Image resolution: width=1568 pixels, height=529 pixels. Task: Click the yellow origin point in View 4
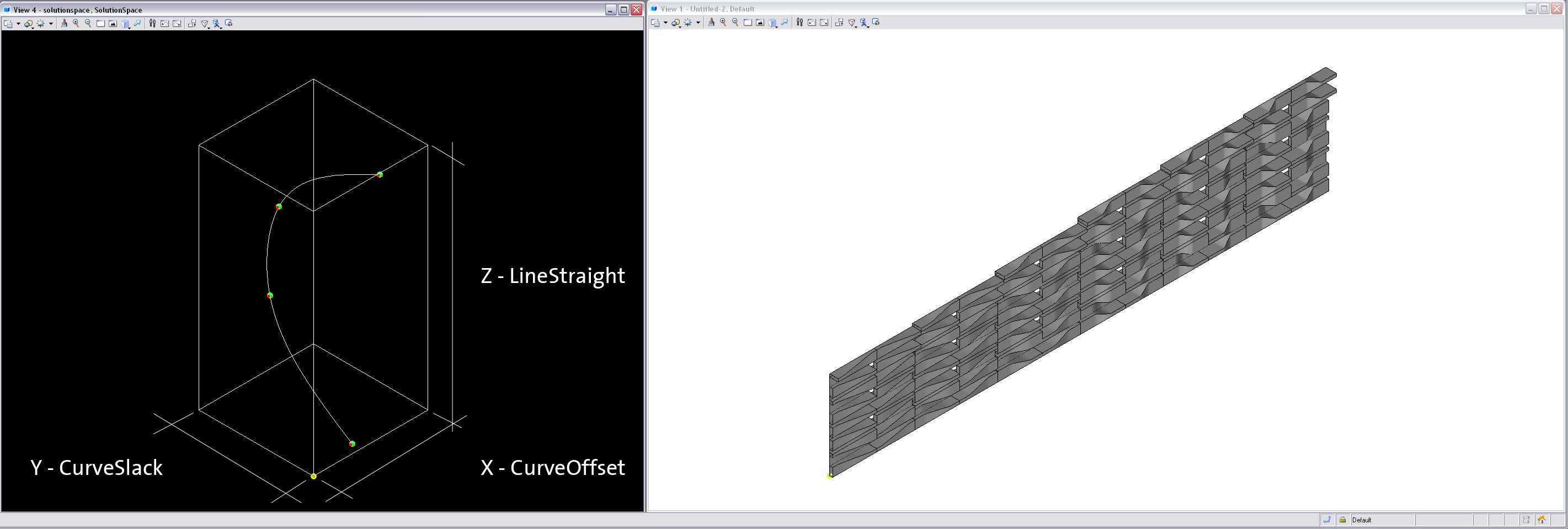click(313, 476)
